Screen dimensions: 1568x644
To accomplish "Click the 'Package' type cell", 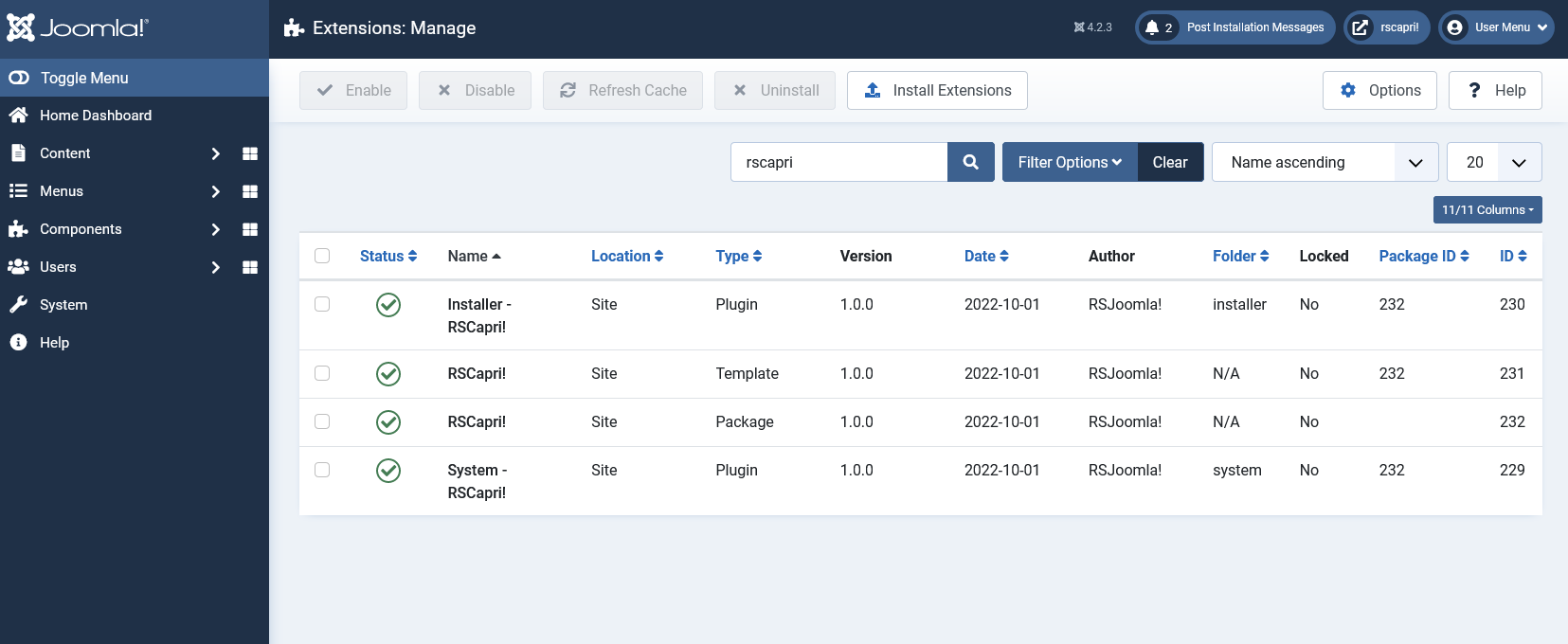I will (x=745, y=421).
